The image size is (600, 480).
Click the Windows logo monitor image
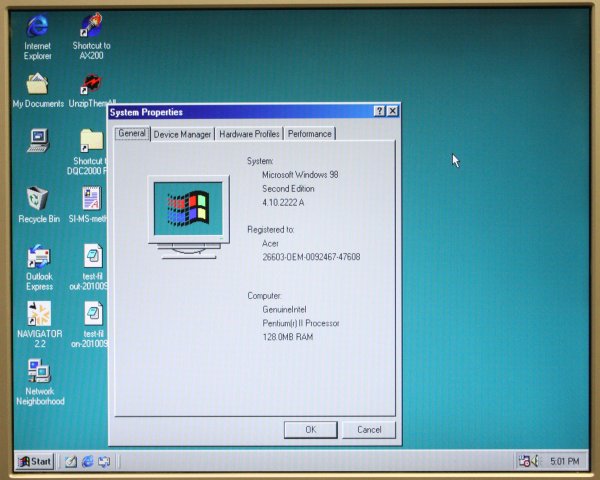pos(188,217)
